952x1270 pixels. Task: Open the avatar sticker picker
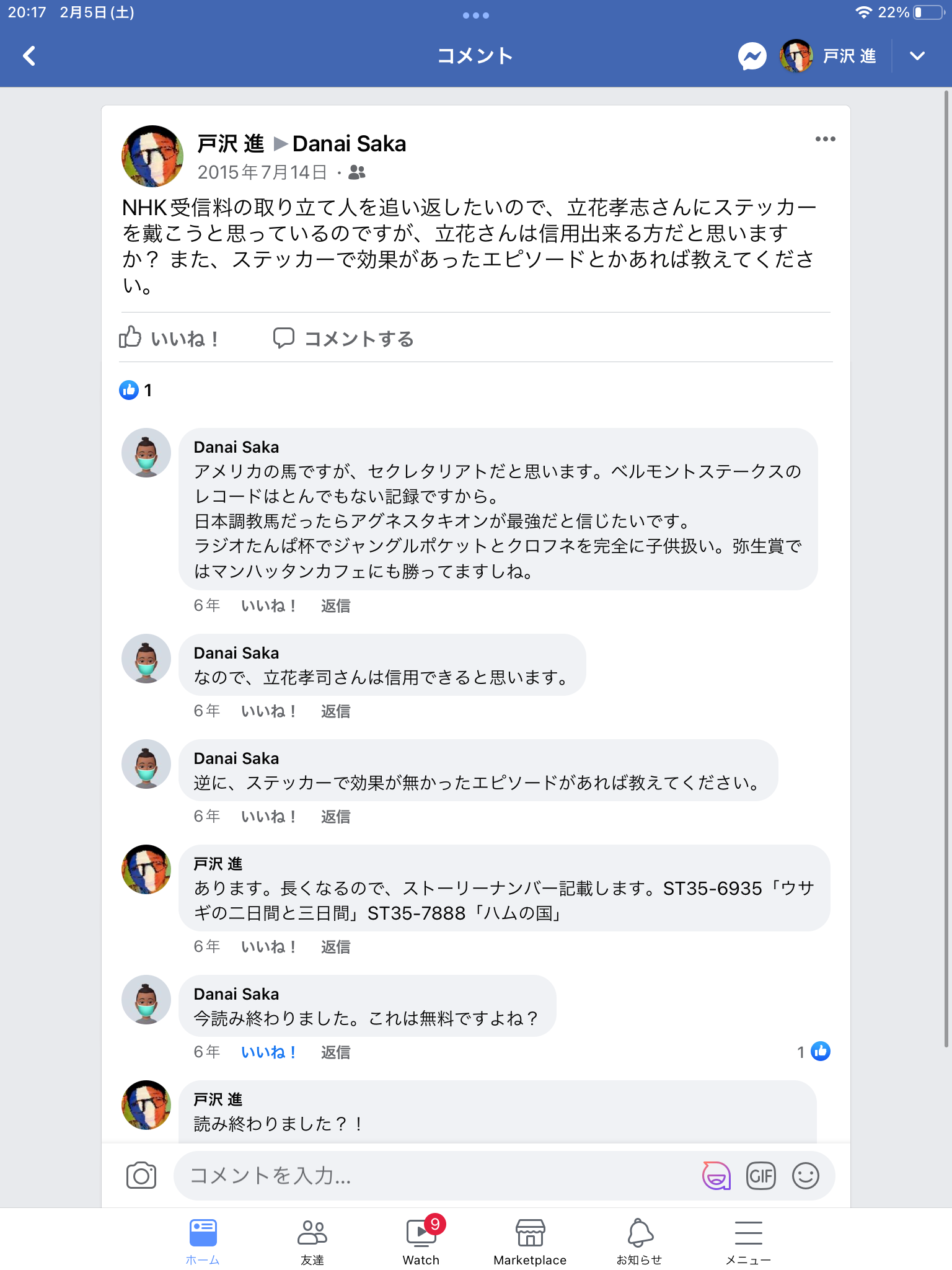coord(716,1176)
